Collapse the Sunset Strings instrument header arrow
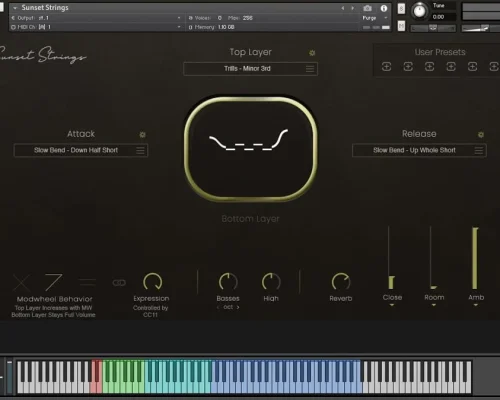This screenshot has height=400, width=500. (15, 8)
